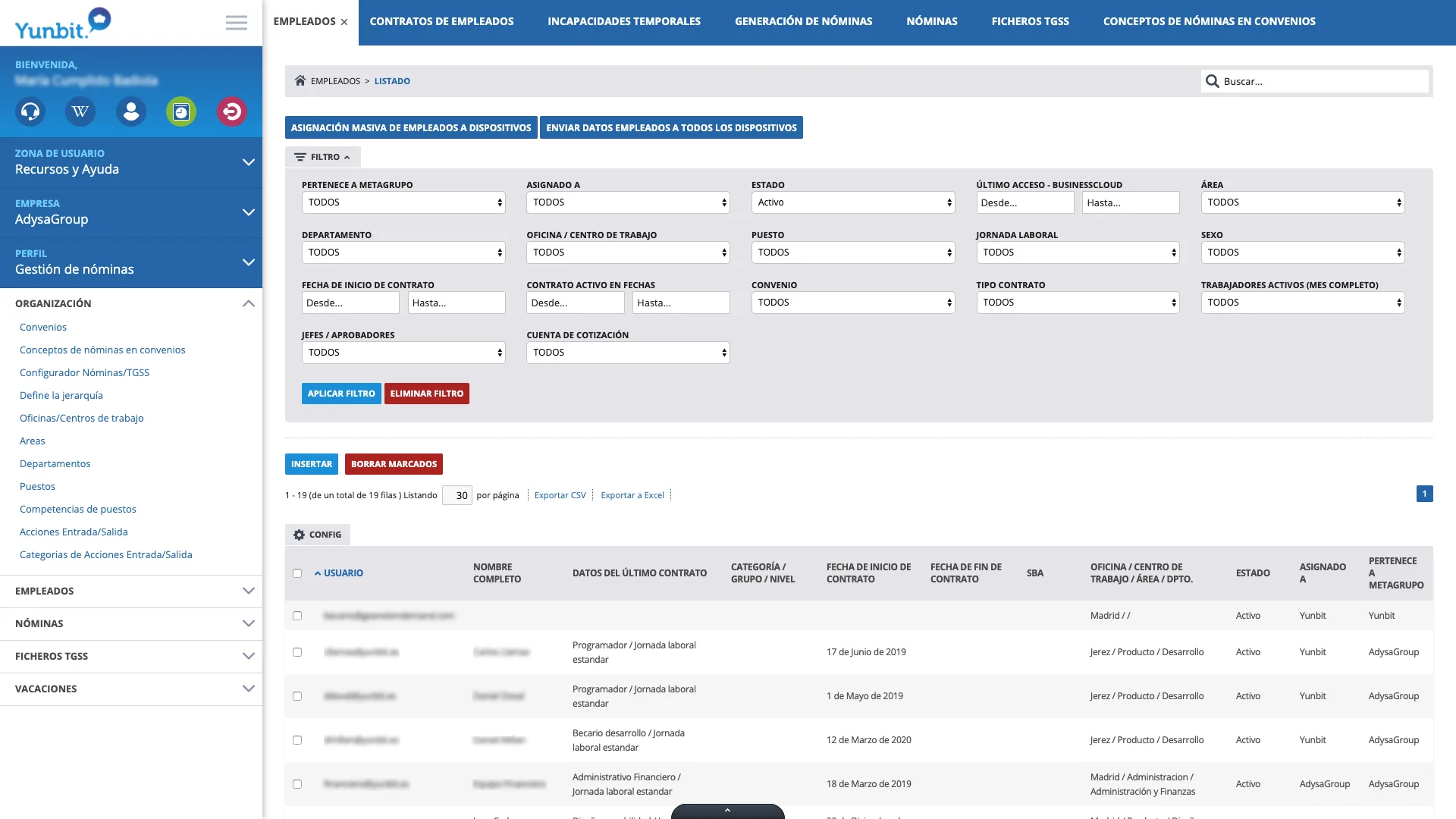This screenshot has width=1456, height=819.
Task: Close the EMPLEADOS tab
Action: tap(344, 22)
